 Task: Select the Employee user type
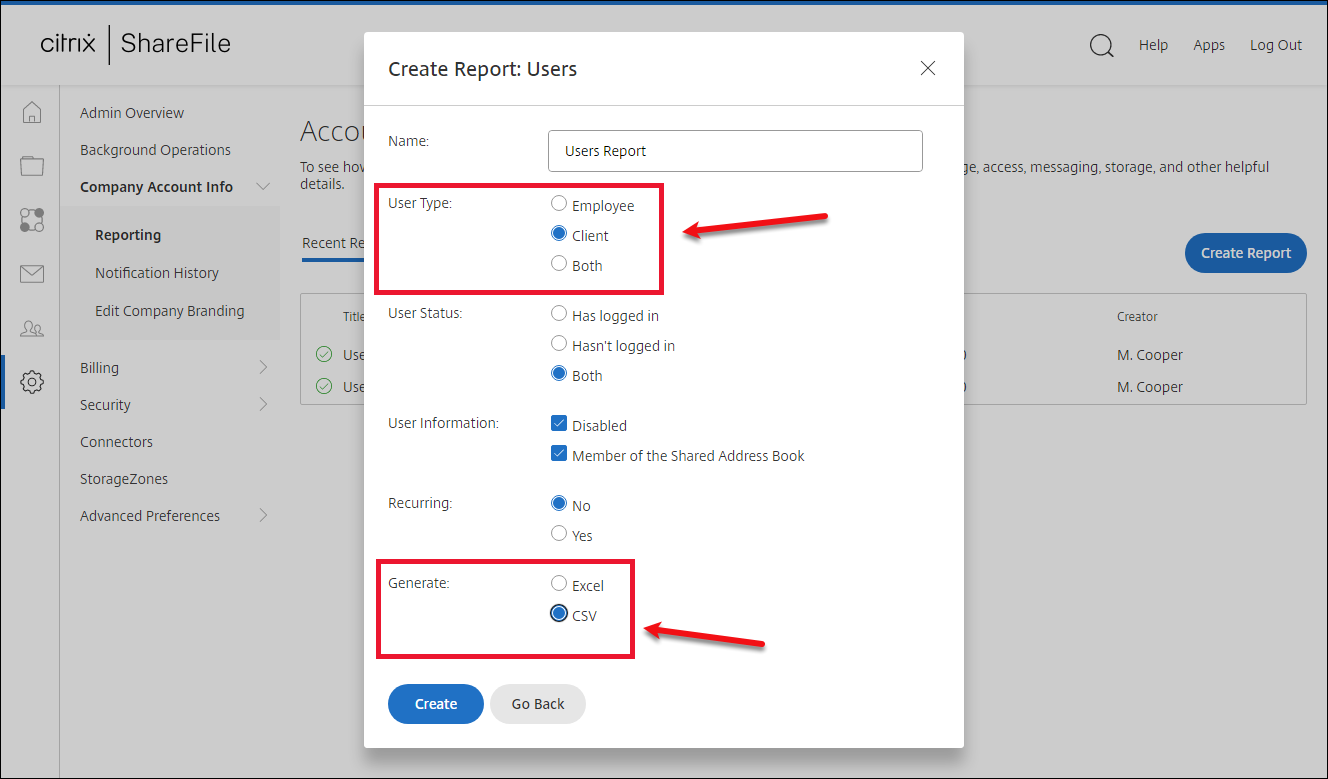559,204
